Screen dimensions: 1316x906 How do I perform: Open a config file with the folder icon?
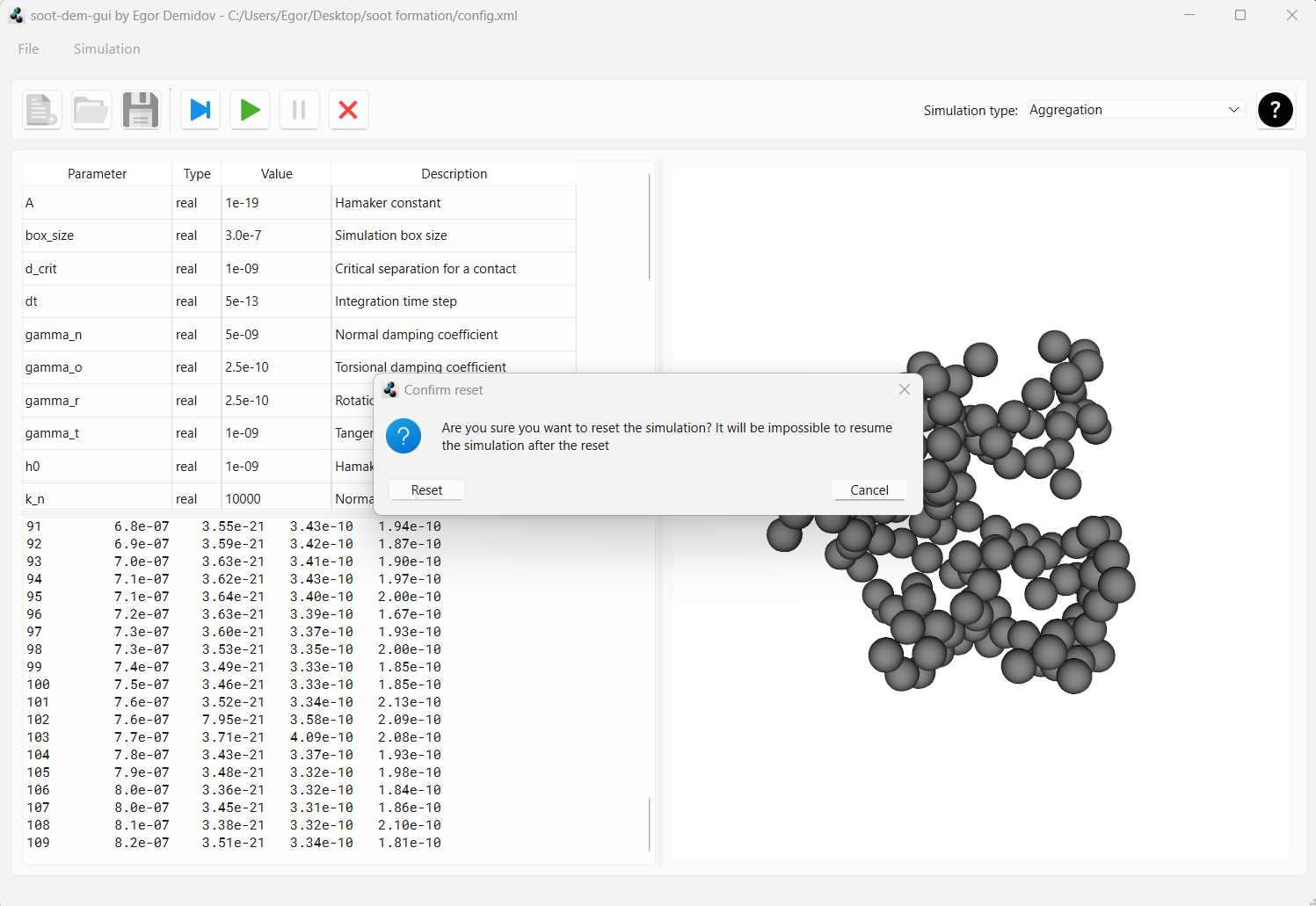coord(91,110)
